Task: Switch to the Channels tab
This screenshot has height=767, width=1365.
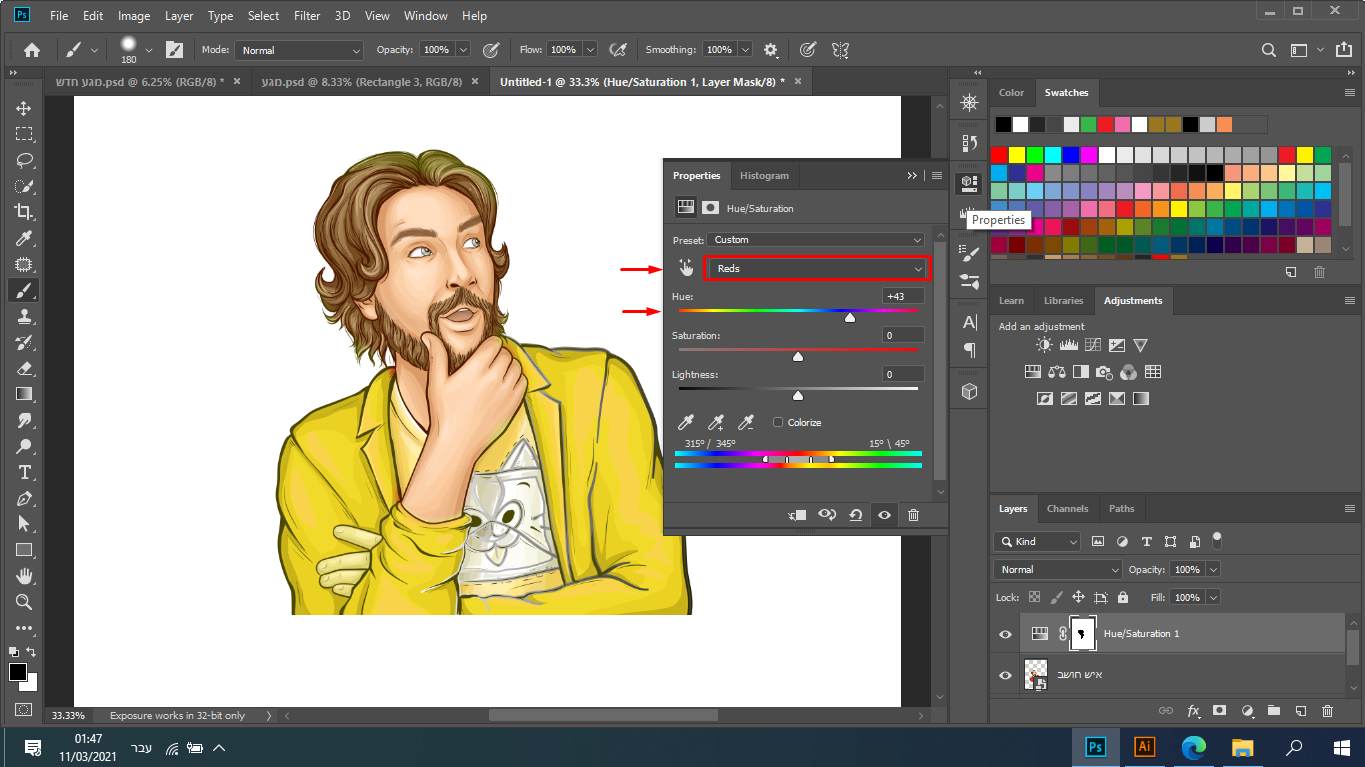Action: pos(1067,509)
